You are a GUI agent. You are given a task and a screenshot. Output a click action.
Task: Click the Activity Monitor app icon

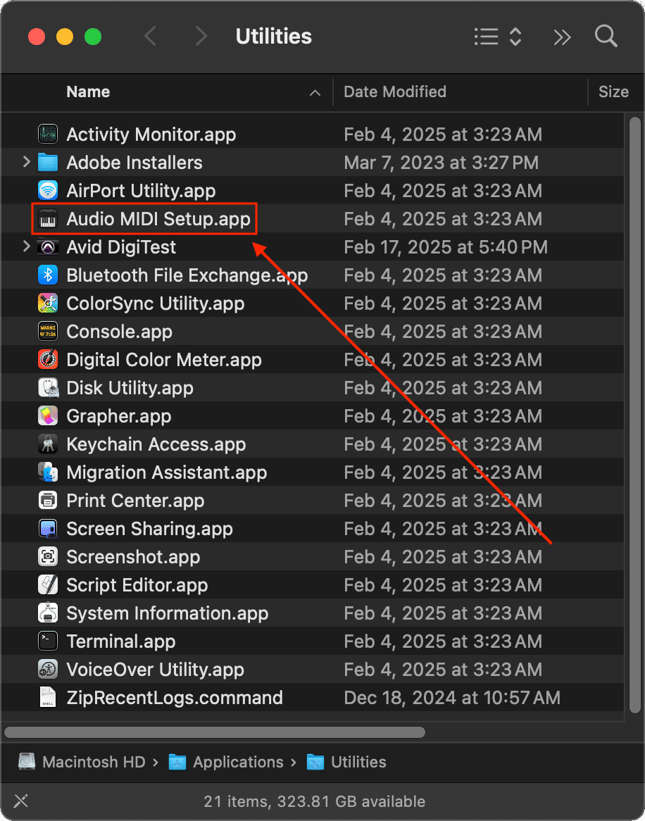click(48, 135)
